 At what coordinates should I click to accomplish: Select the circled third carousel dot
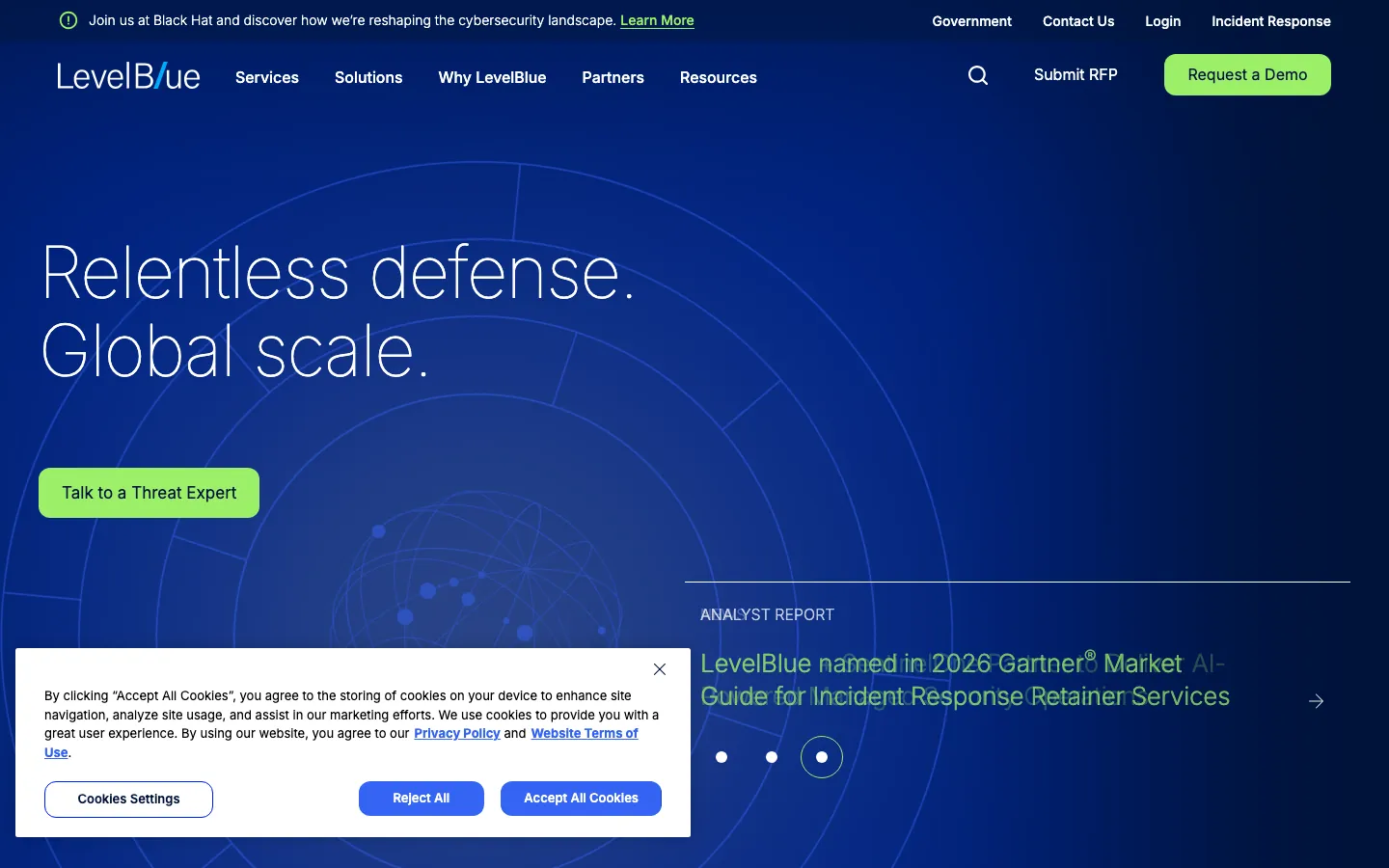pyautogui.click(x=822, y=757)
